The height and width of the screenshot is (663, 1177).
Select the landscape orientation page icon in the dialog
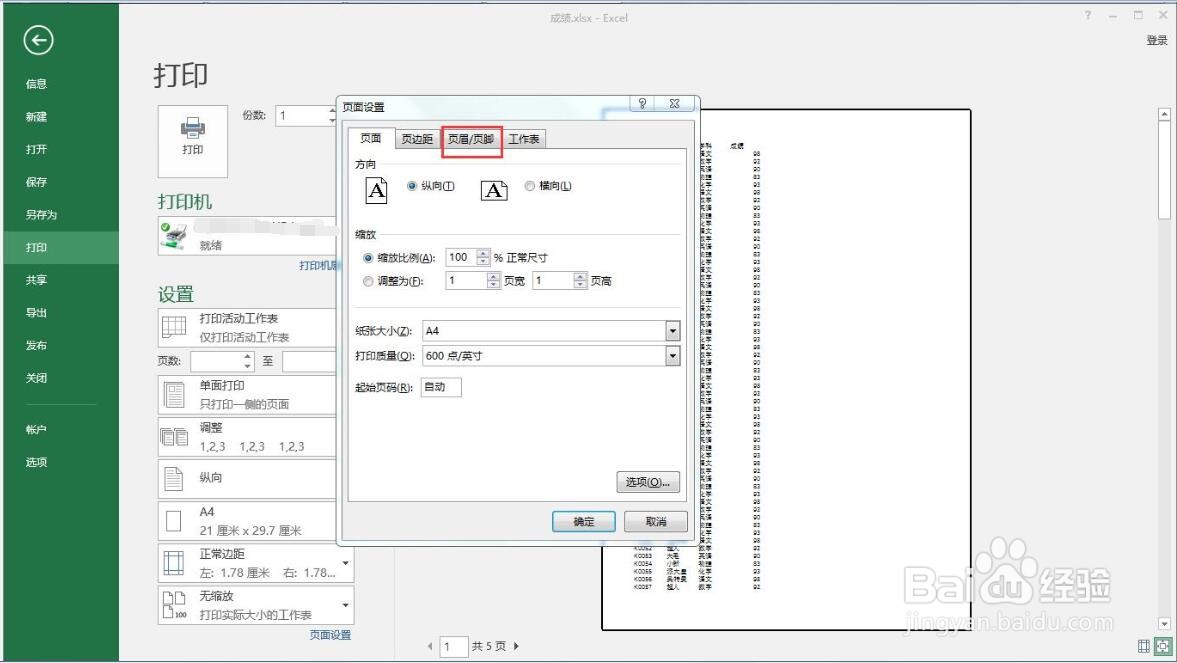point(494,191)
